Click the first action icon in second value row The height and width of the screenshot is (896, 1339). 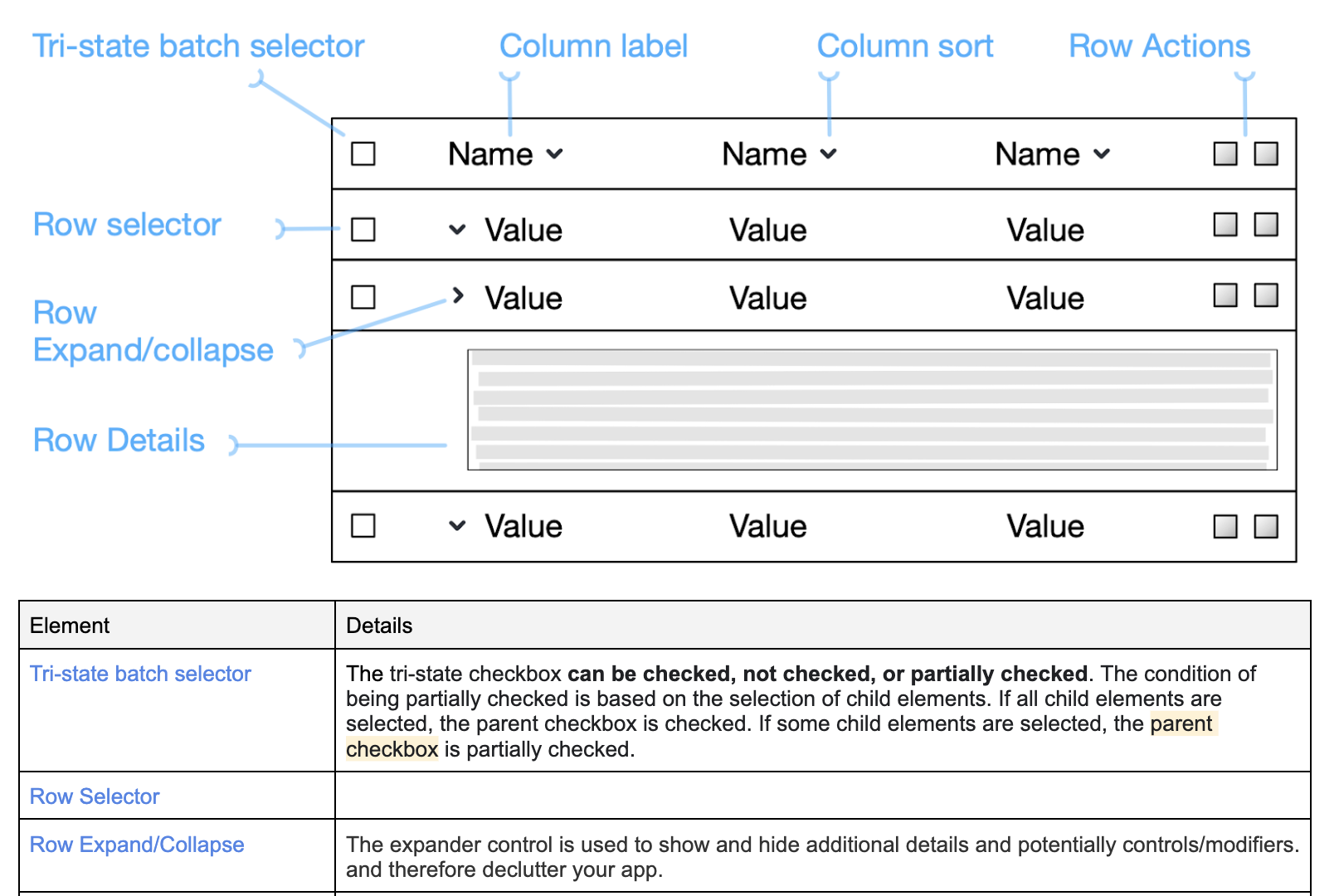1225,295
